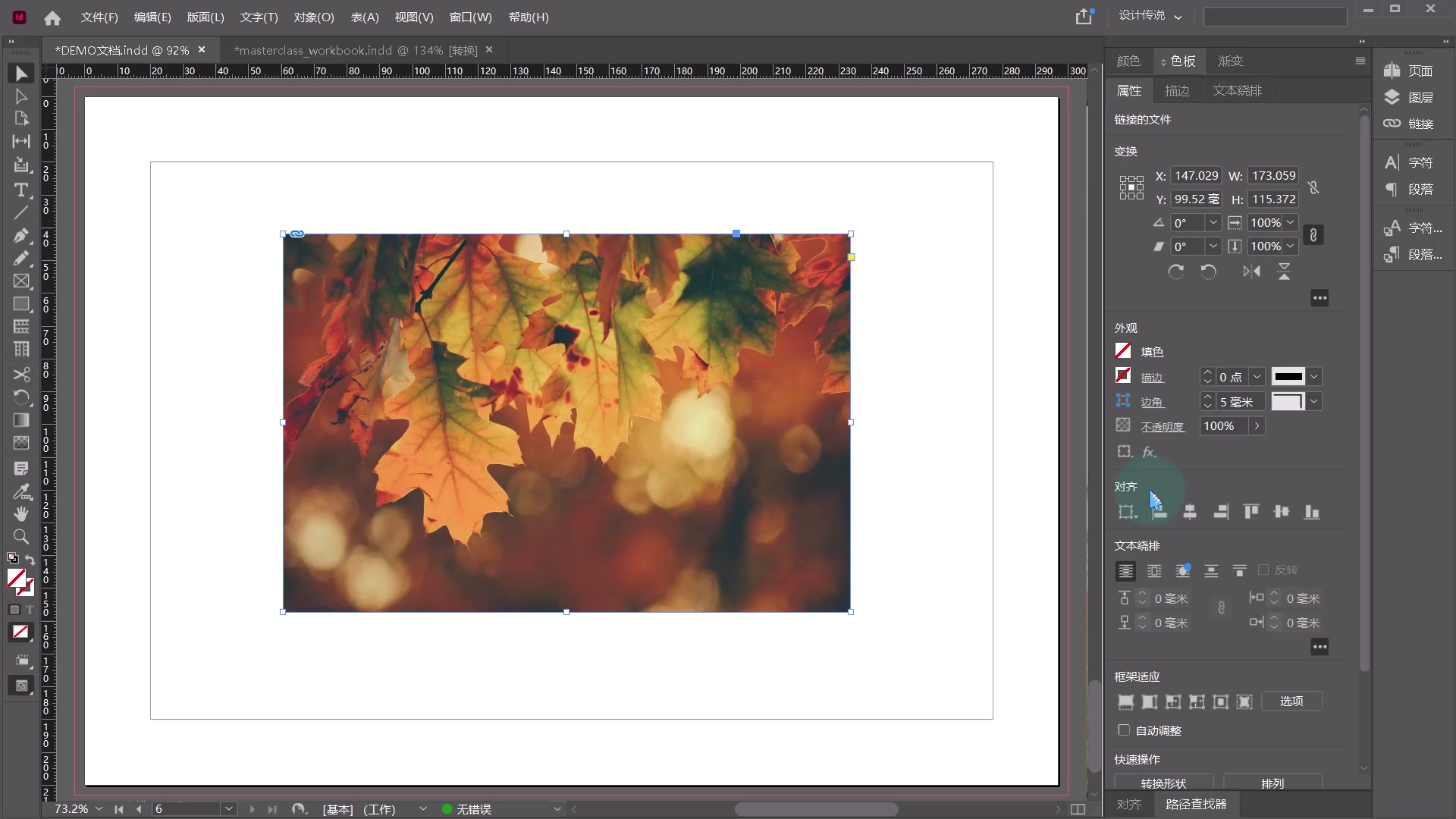The height and width of the screenshot is (819, 1456).
Task: Pick the Scissors tool
Action: (x=21, y=375)
